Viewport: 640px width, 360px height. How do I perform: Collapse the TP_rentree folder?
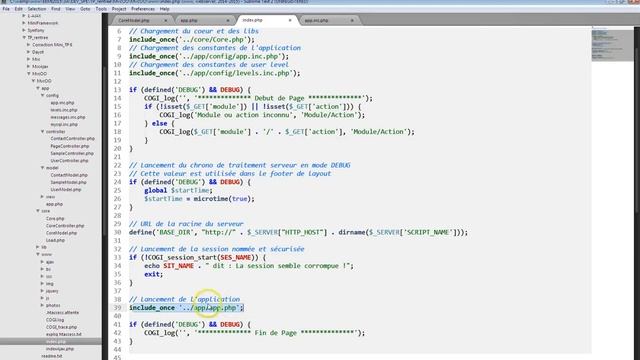(x=24, y=38)
